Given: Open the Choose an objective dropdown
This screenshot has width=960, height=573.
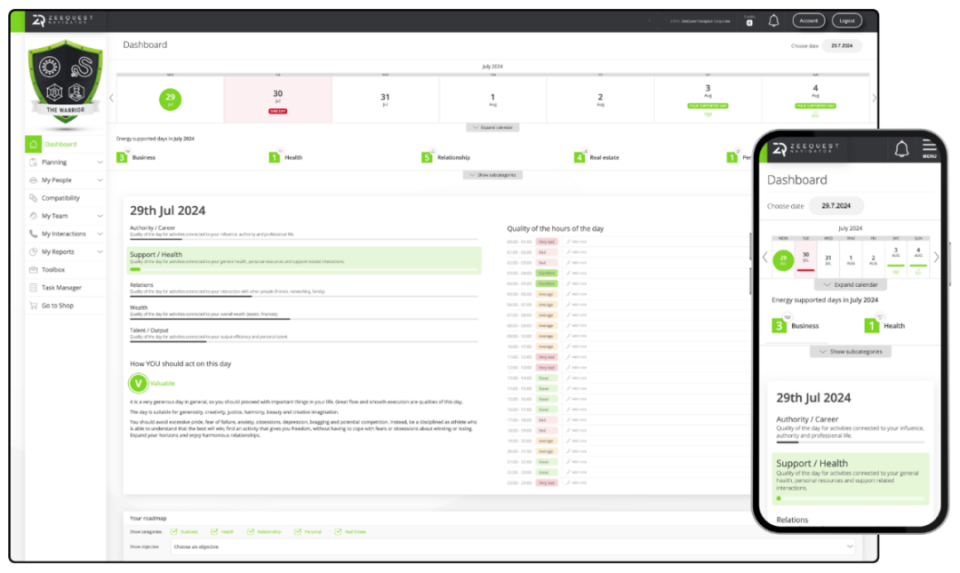Looking at the screenshot, I should (x=513, y=547).
